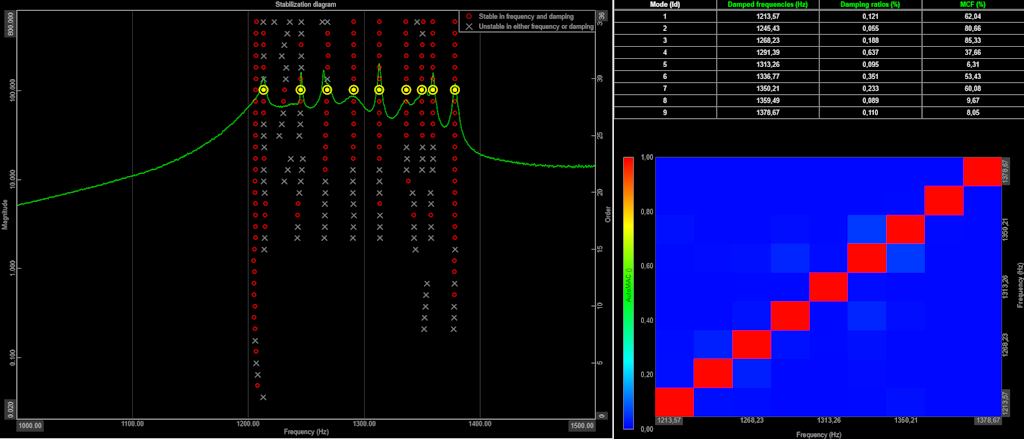The image size is (1024, 439).
Task: Click damped frequency cell 1359,49
Action: pyautogui.click(x=767, y=101)
